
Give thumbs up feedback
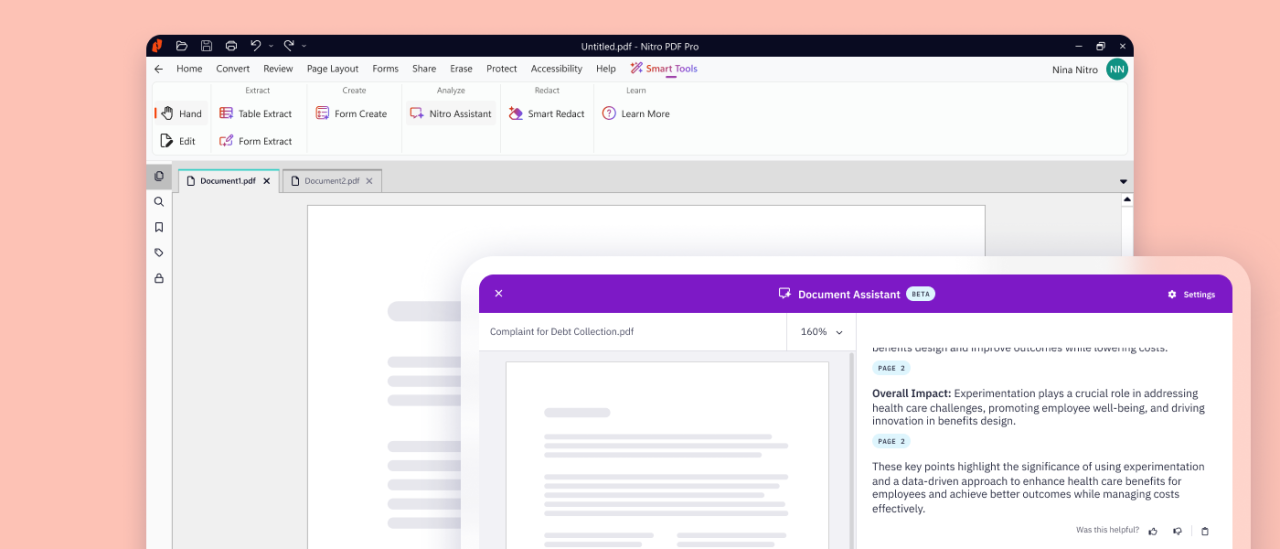(x=1153, y=531)
